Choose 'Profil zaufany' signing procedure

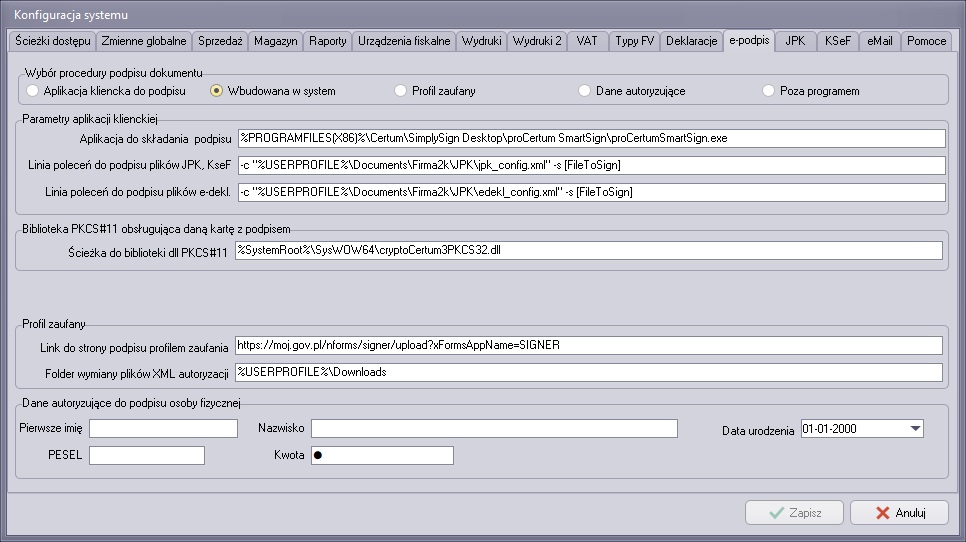click(x=401, y=91)
